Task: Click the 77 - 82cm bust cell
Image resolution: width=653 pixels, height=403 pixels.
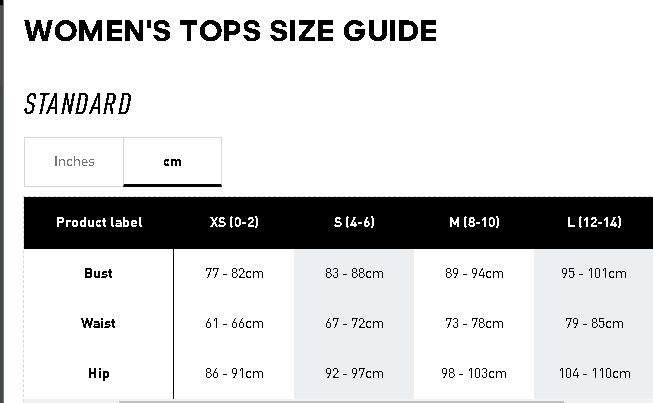Action: point(234,274)
